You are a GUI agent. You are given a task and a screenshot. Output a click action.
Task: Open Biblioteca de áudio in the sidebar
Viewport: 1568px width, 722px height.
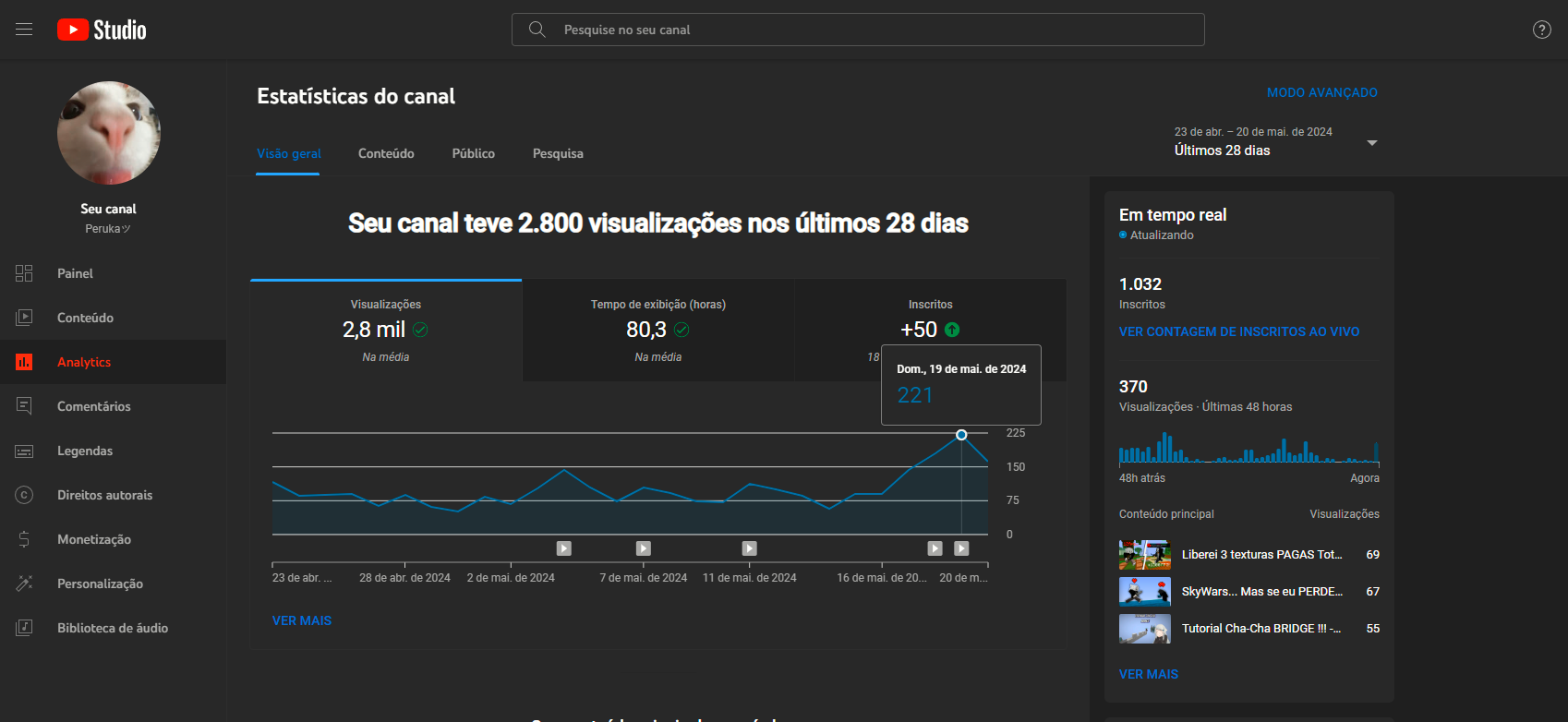coord(113,628)
